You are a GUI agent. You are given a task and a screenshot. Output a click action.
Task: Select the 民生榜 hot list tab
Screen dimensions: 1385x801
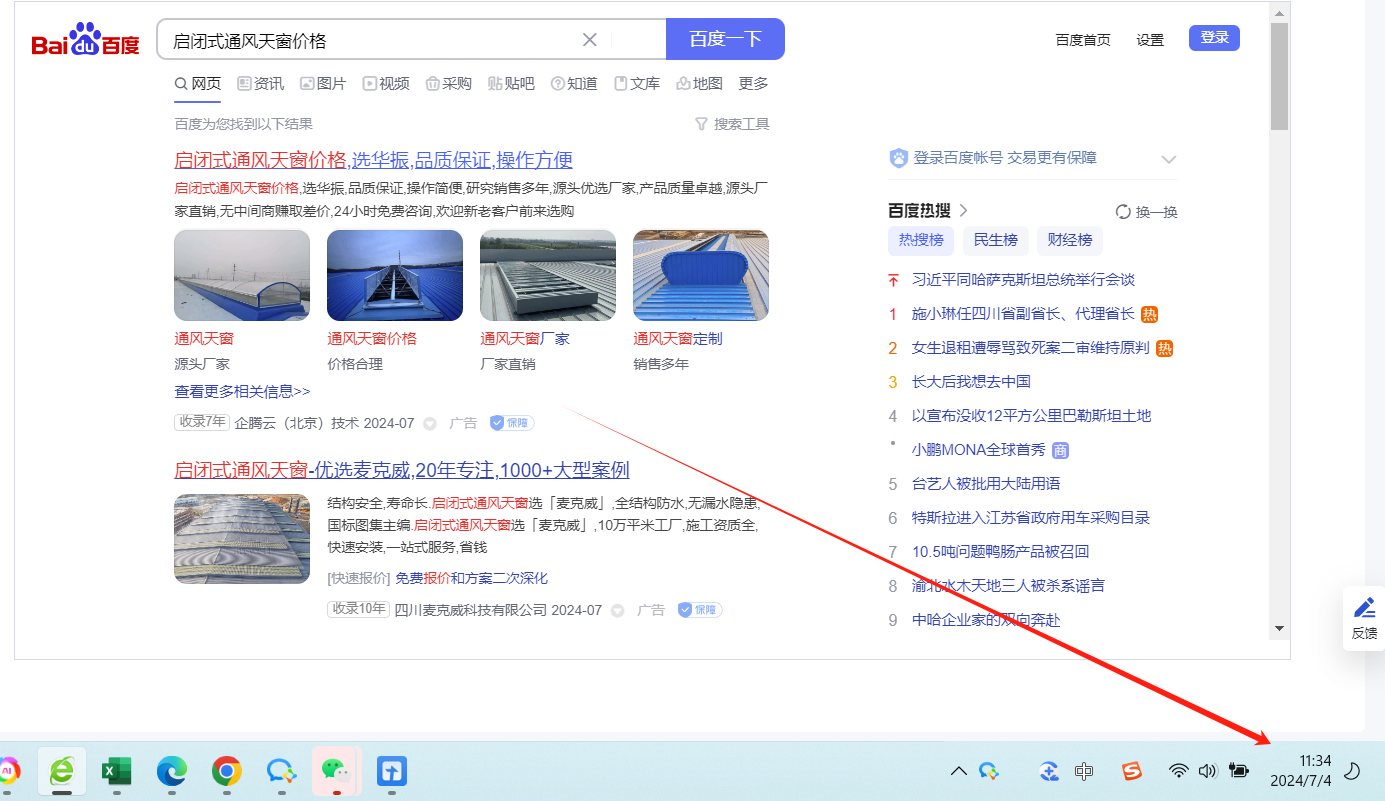point(995,240)
